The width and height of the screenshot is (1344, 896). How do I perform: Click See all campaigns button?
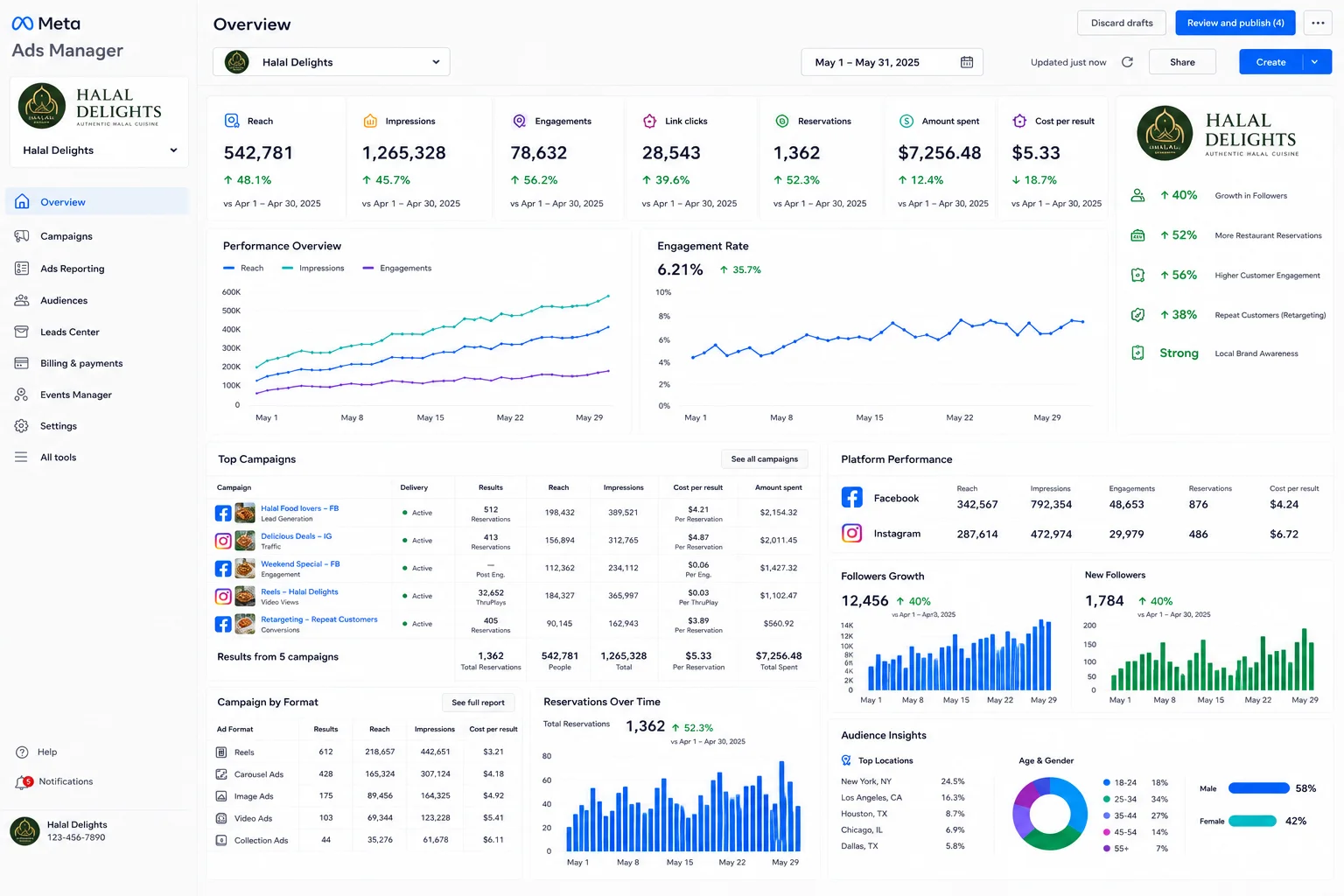(765, 459)
